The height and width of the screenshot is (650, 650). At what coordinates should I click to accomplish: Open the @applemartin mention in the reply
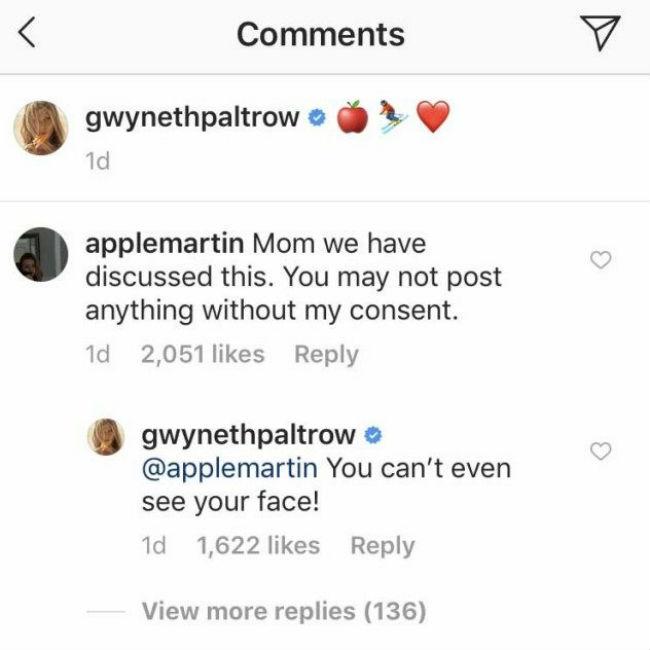click(230, 467)
